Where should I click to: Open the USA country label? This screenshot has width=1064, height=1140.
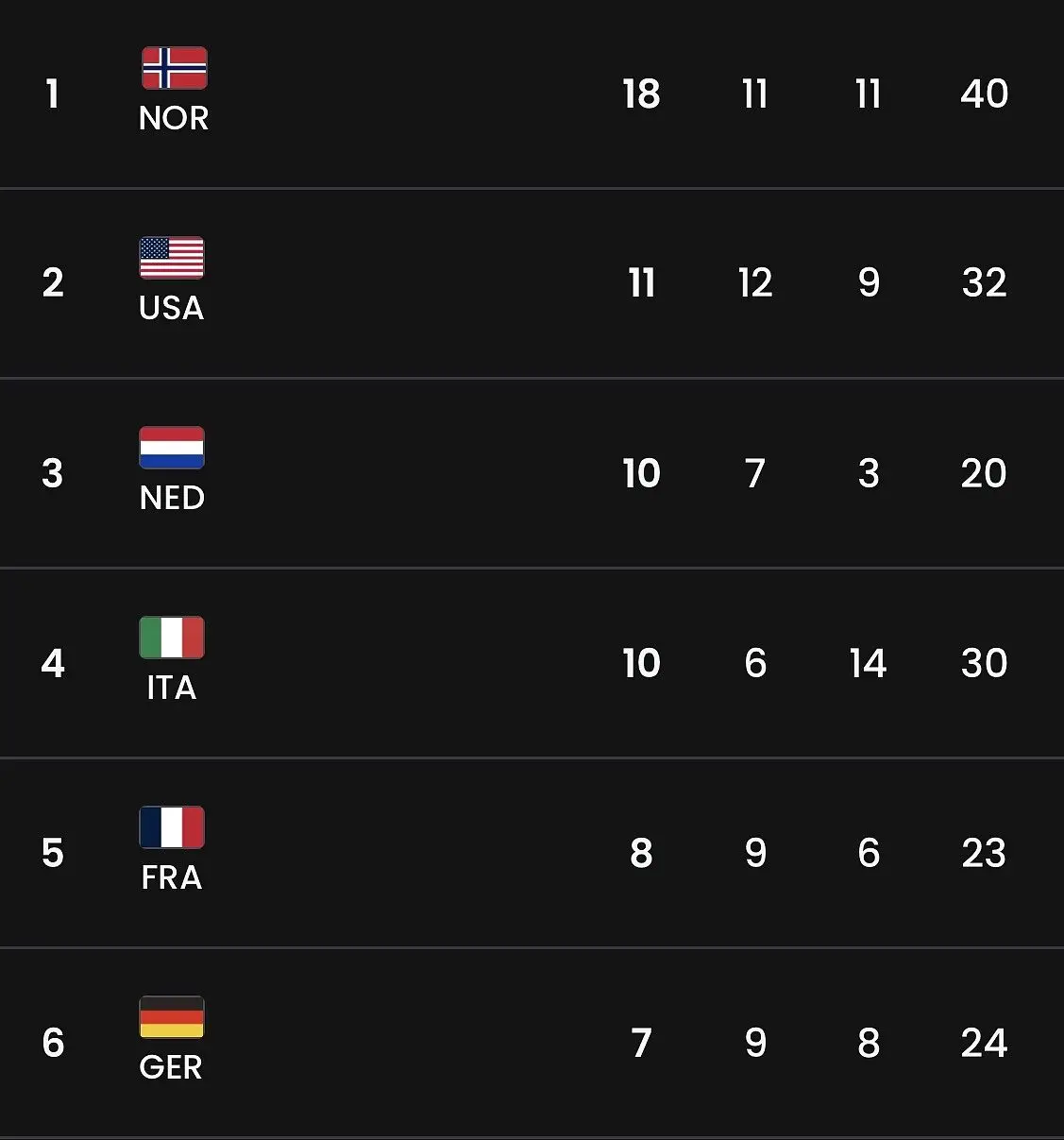[172, 308]
